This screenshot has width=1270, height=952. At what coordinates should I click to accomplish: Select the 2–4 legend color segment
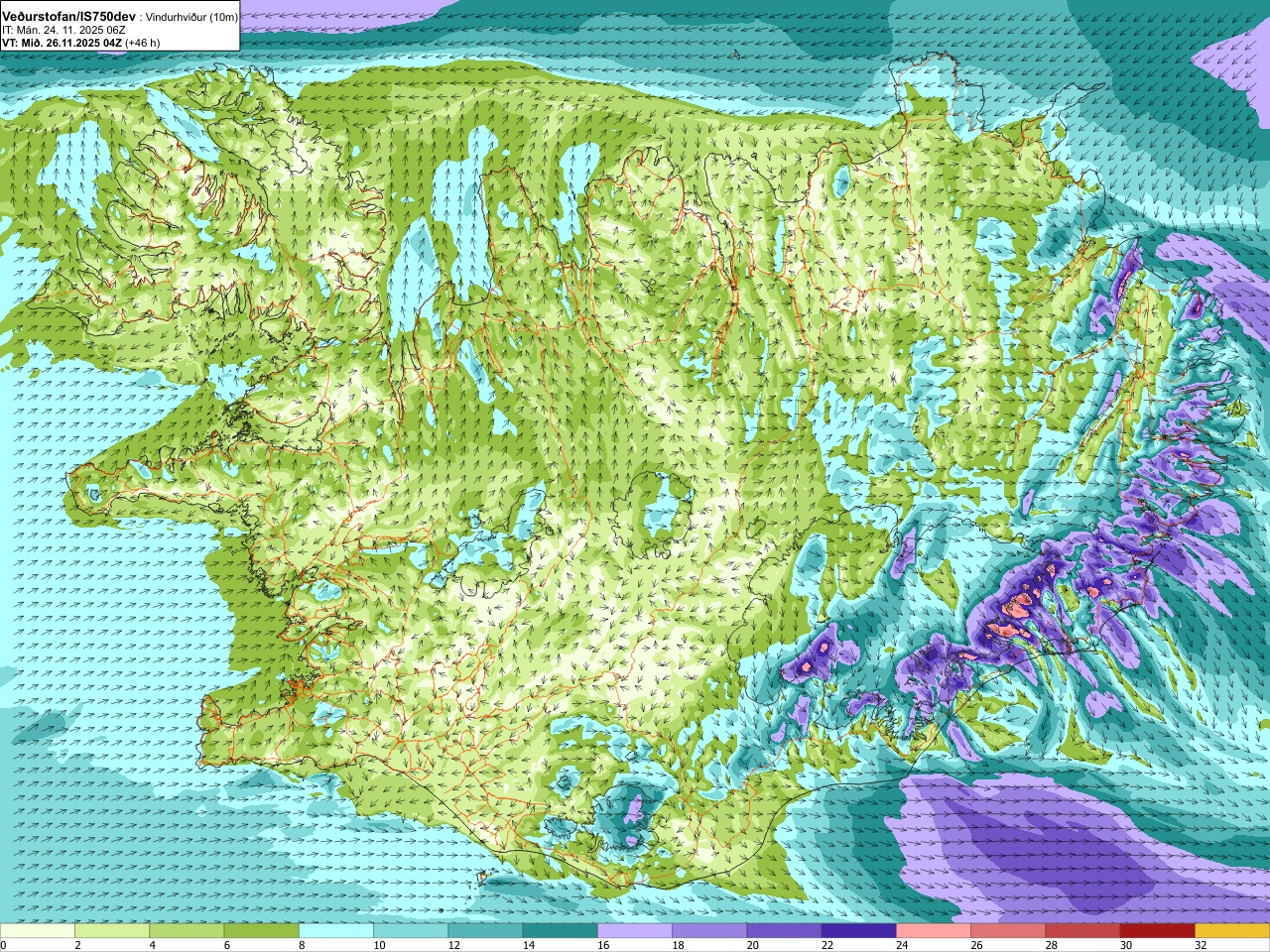click(112, 931)
